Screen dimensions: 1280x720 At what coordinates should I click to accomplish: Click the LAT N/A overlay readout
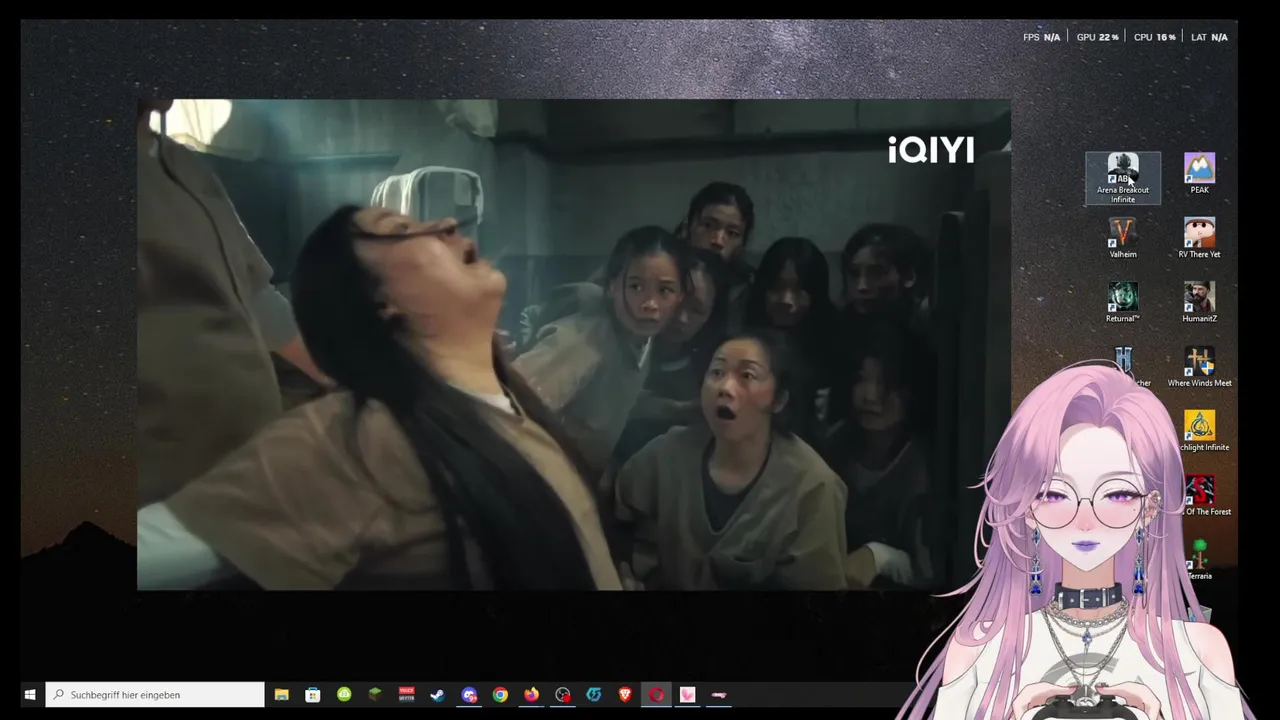click(1209, 37)
